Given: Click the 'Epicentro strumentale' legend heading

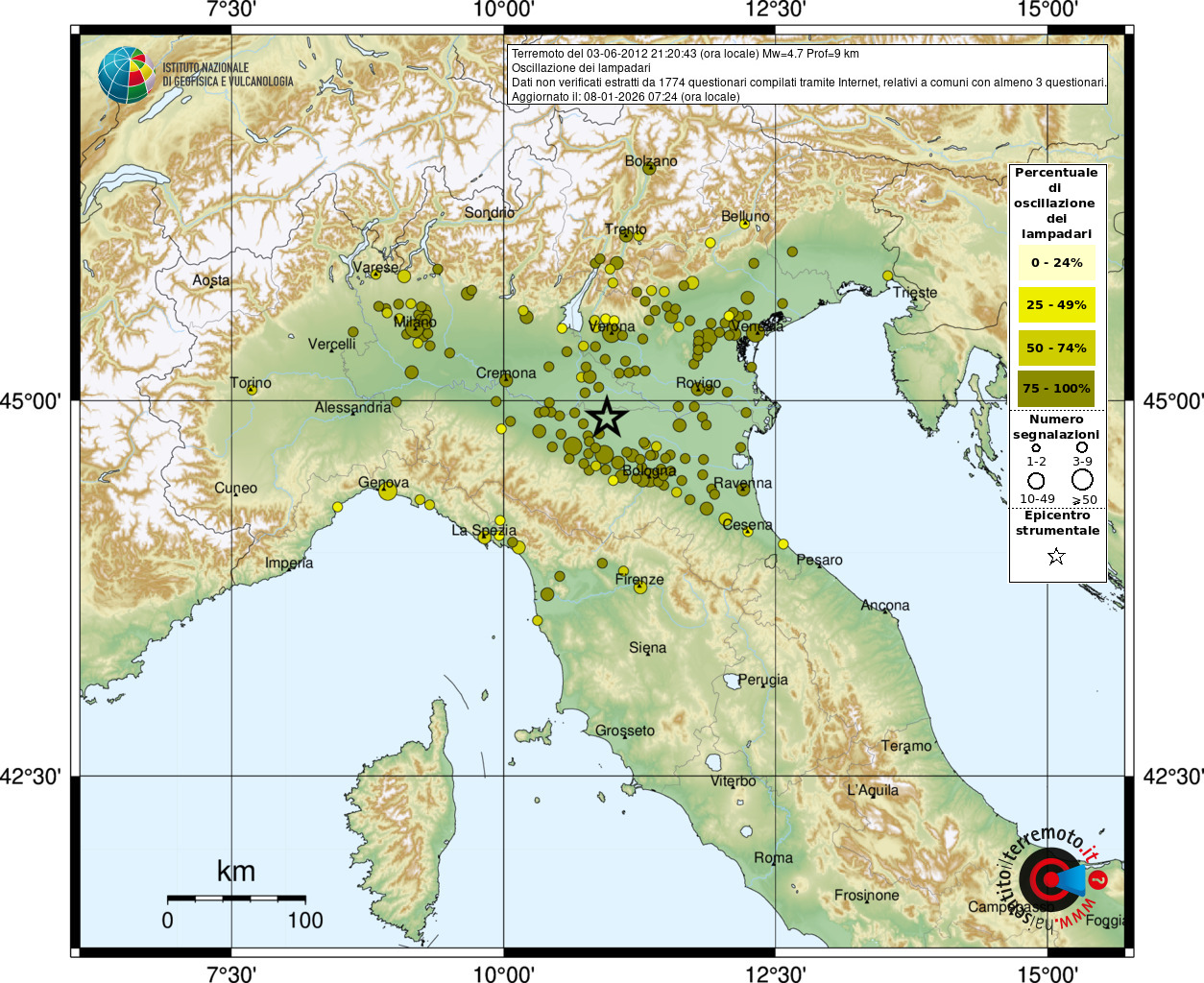Looking at the screenshot, I should click(1057, 522).
